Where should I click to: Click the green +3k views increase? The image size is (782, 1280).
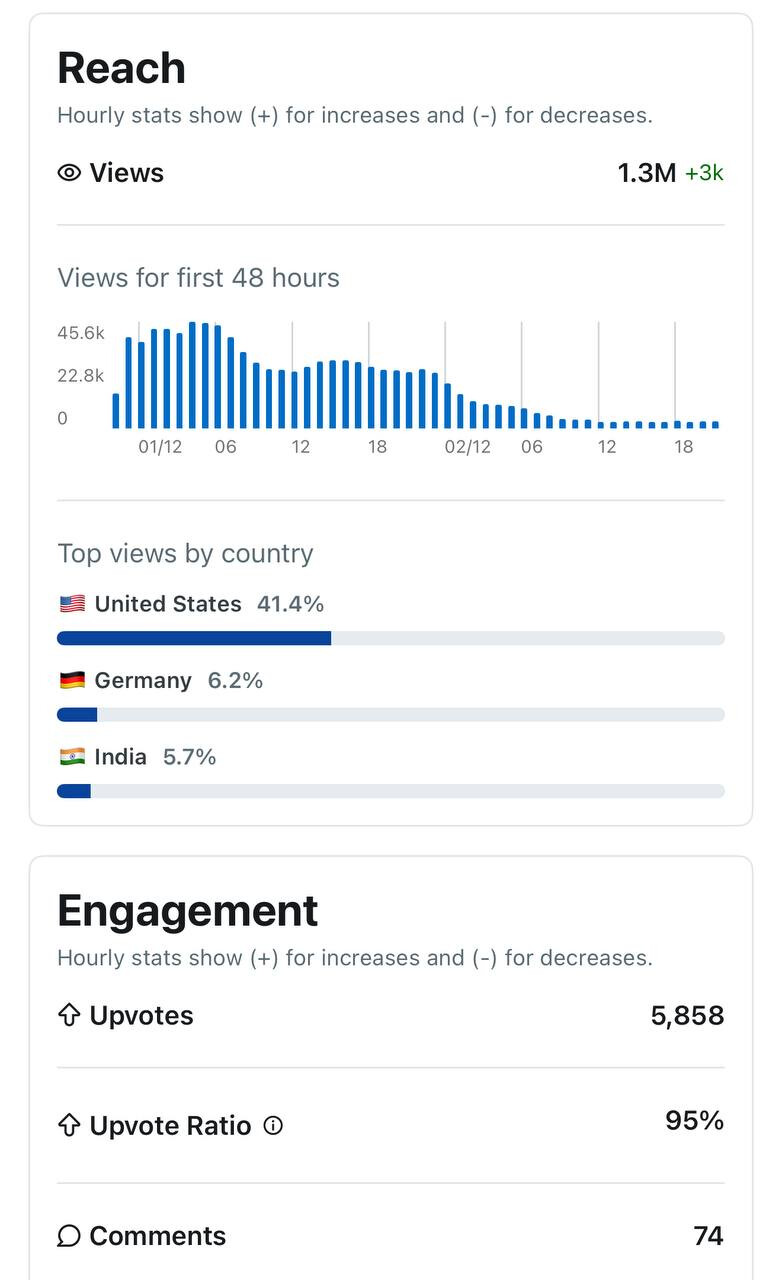[x=704, y=173]
